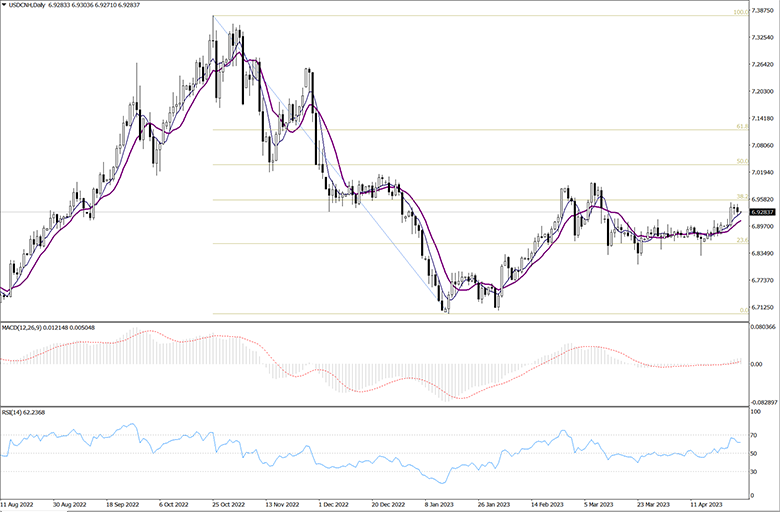Click the RSI(14) 62.2368 indicator label
The image size is (780, 512).
tap(23, 412)
